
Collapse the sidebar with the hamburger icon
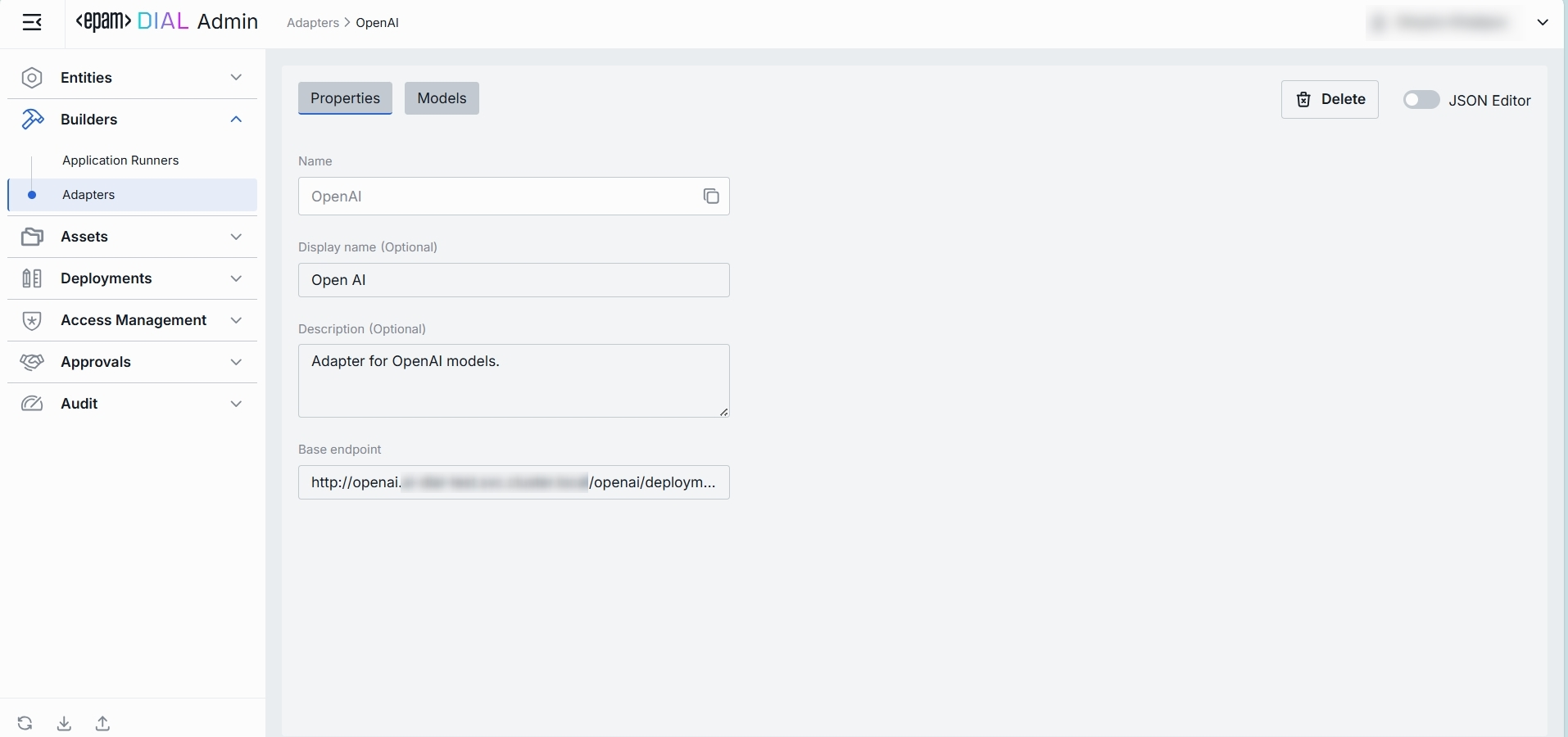[32, 22]
